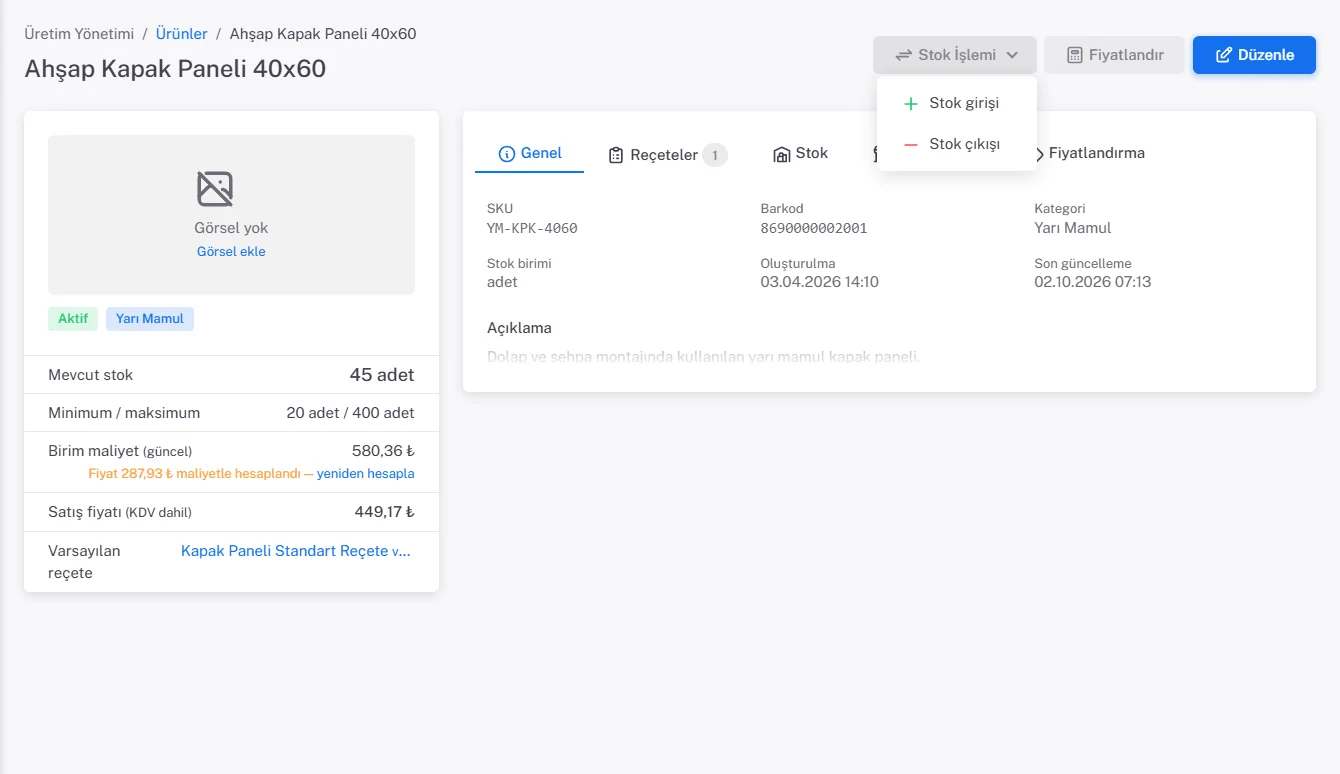The width and height of the screenshot is (1340, 774).
Task: Click the page title Ahşap Kapak Paneli 40x60
Action: (x=175, y=68)
